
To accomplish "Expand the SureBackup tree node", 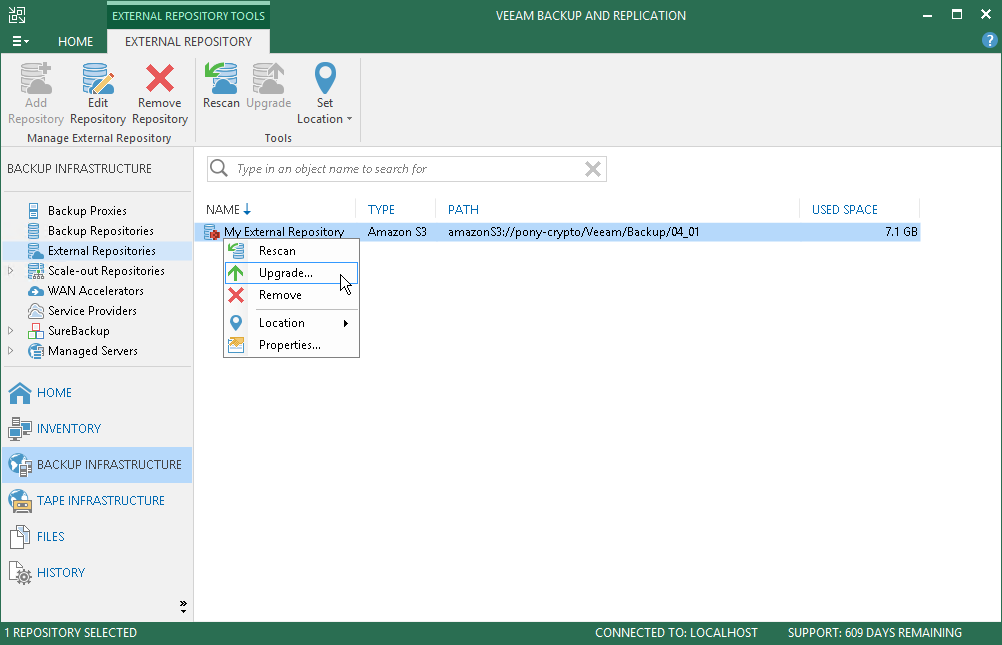I will 11,331.
